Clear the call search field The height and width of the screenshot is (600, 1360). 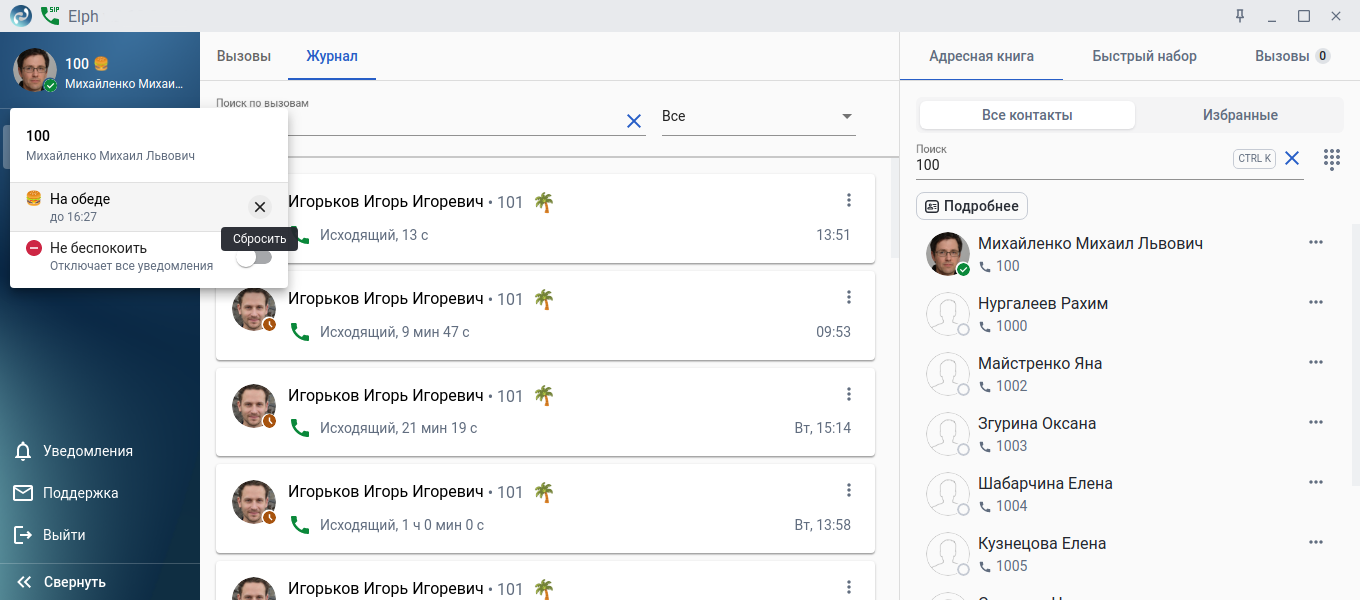click(633, 121)
